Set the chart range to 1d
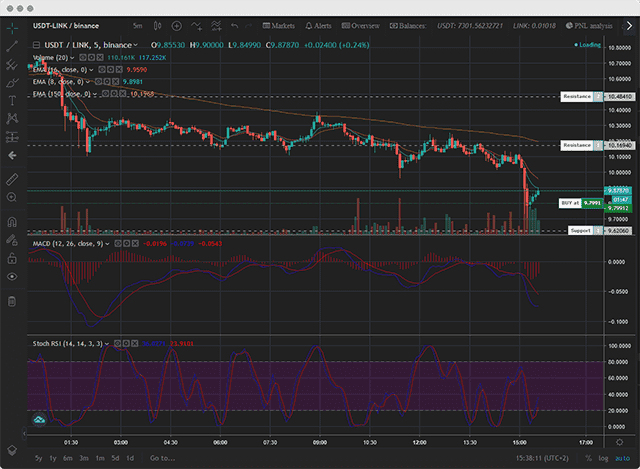This screenshot has width=640, height=469. pos(131,458)
